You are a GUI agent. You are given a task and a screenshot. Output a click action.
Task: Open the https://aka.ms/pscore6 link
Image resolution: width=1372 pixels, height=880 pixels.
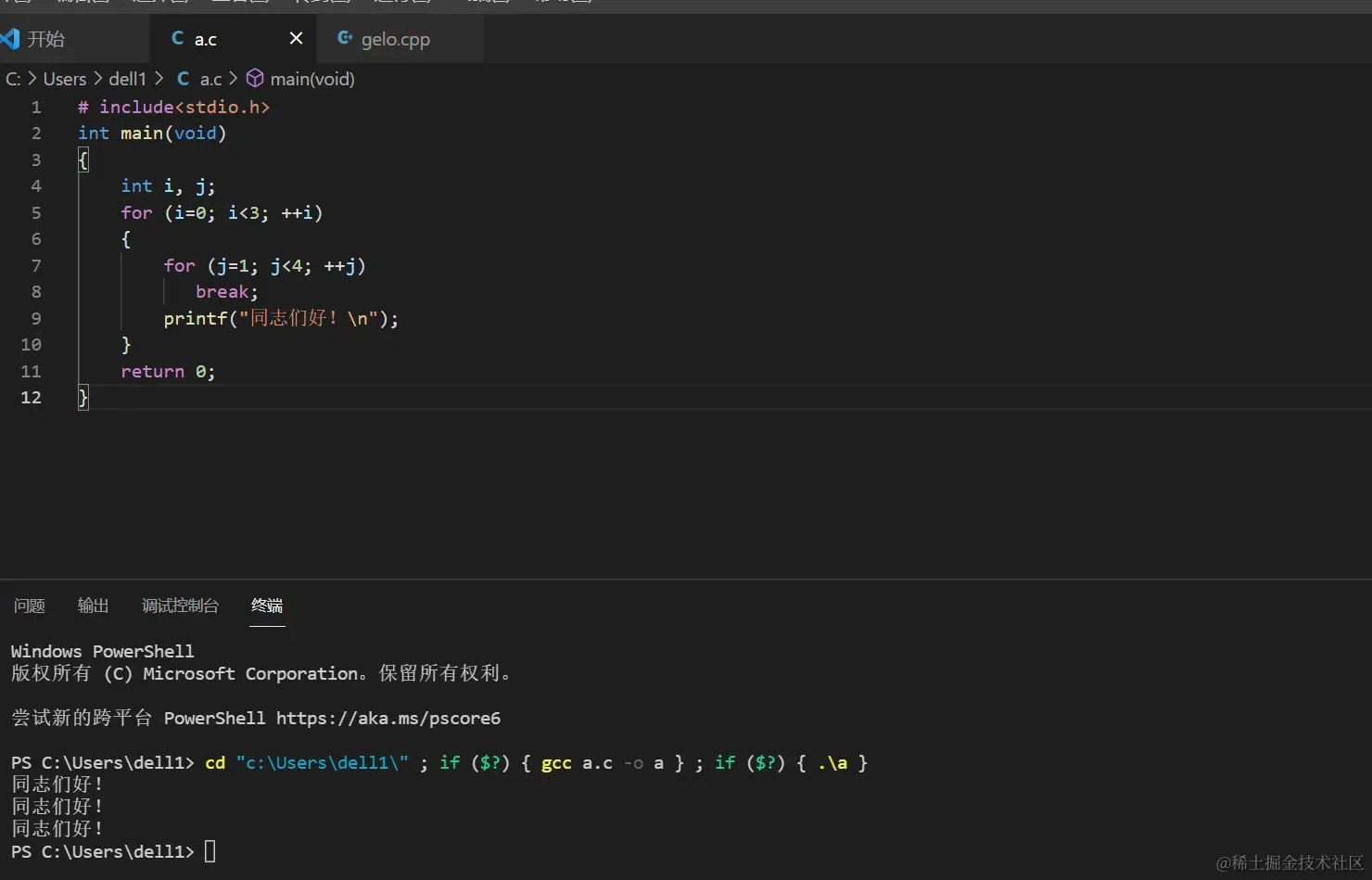pyautogui.click(x=388, y=718)
